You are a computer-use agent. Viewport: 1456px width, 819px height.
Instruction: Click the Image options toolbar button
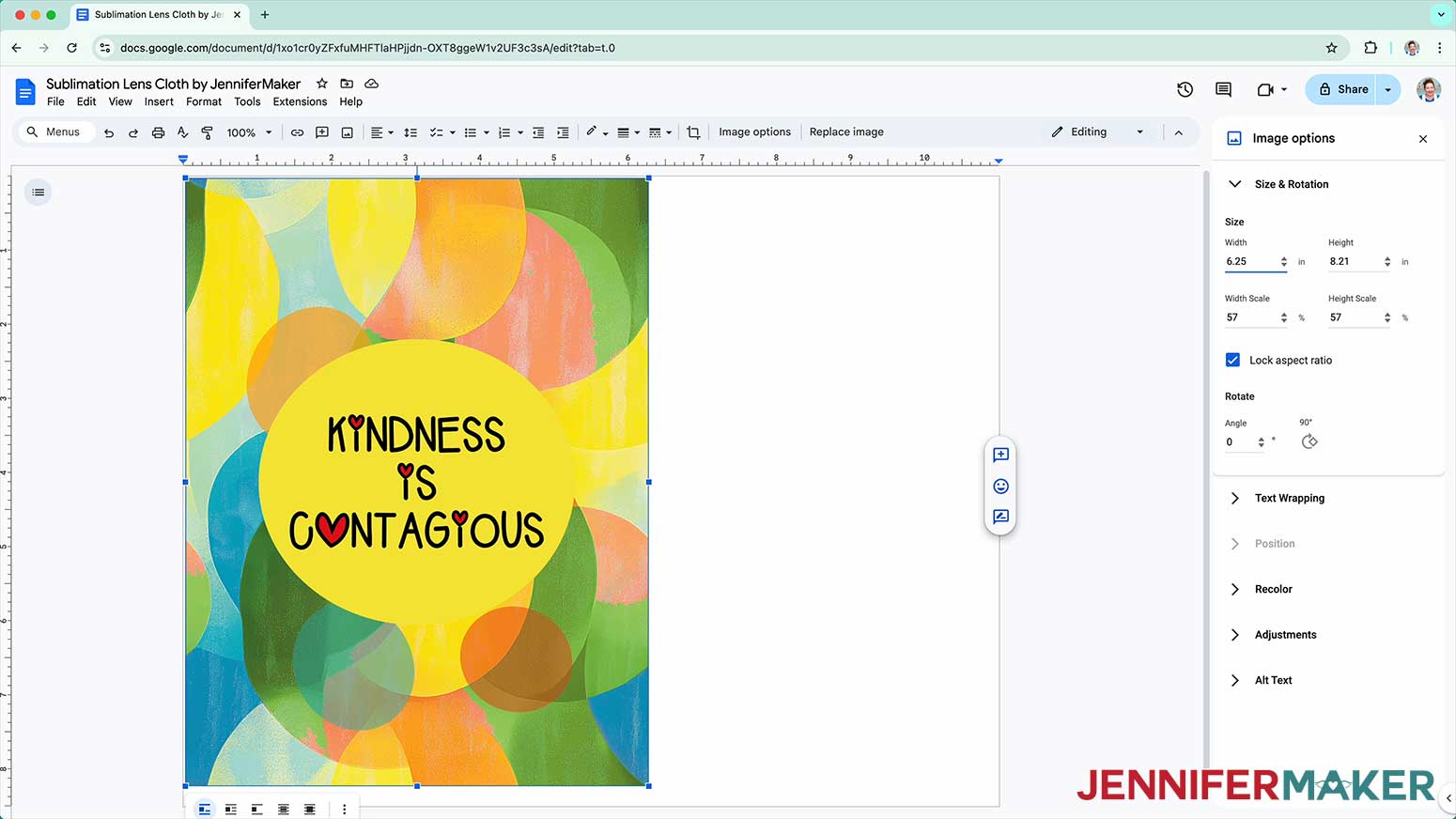tap(754, 132)
